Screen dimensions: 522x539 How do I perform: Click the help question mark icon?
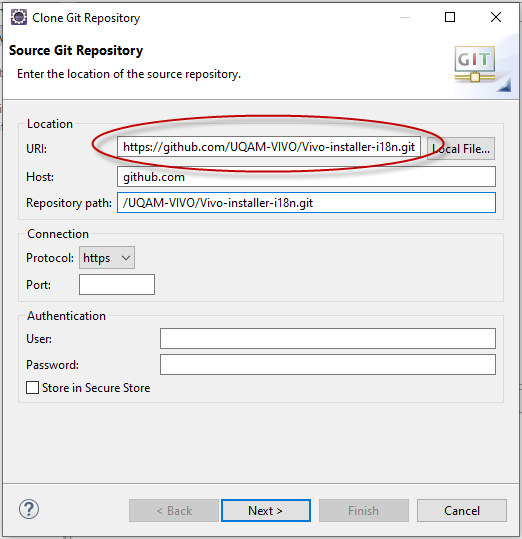point(29,509)
